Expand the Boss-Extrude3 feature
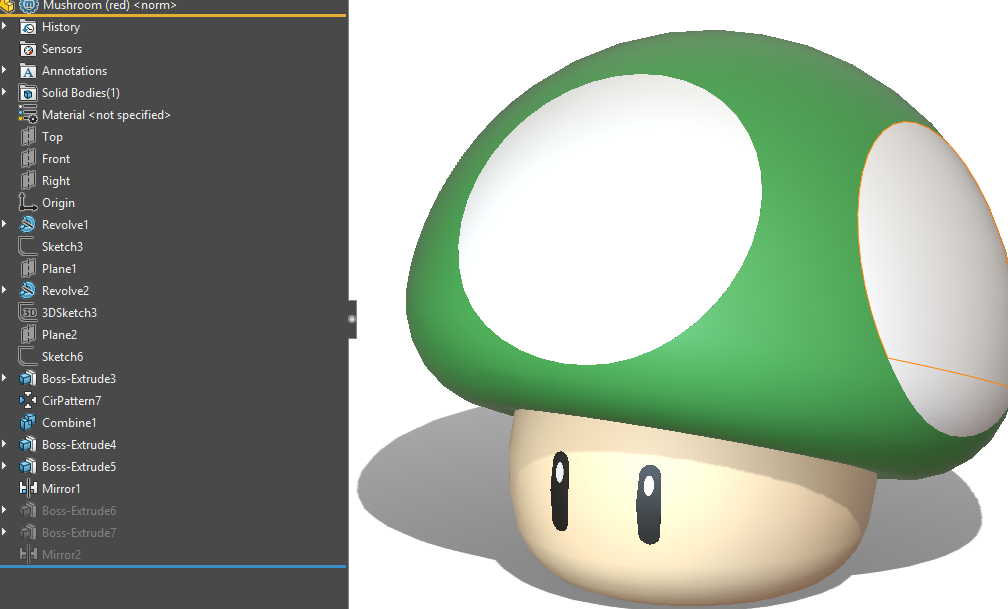This screenshot has height=609, width=1008. (x=4, y=377)
